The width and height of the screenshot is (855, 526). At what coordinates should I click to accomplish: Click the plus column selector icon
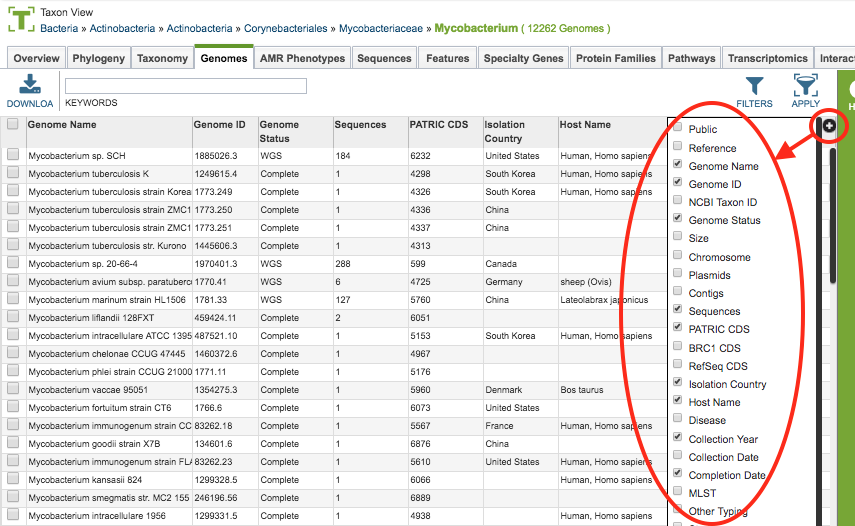[x=829, y=126]
